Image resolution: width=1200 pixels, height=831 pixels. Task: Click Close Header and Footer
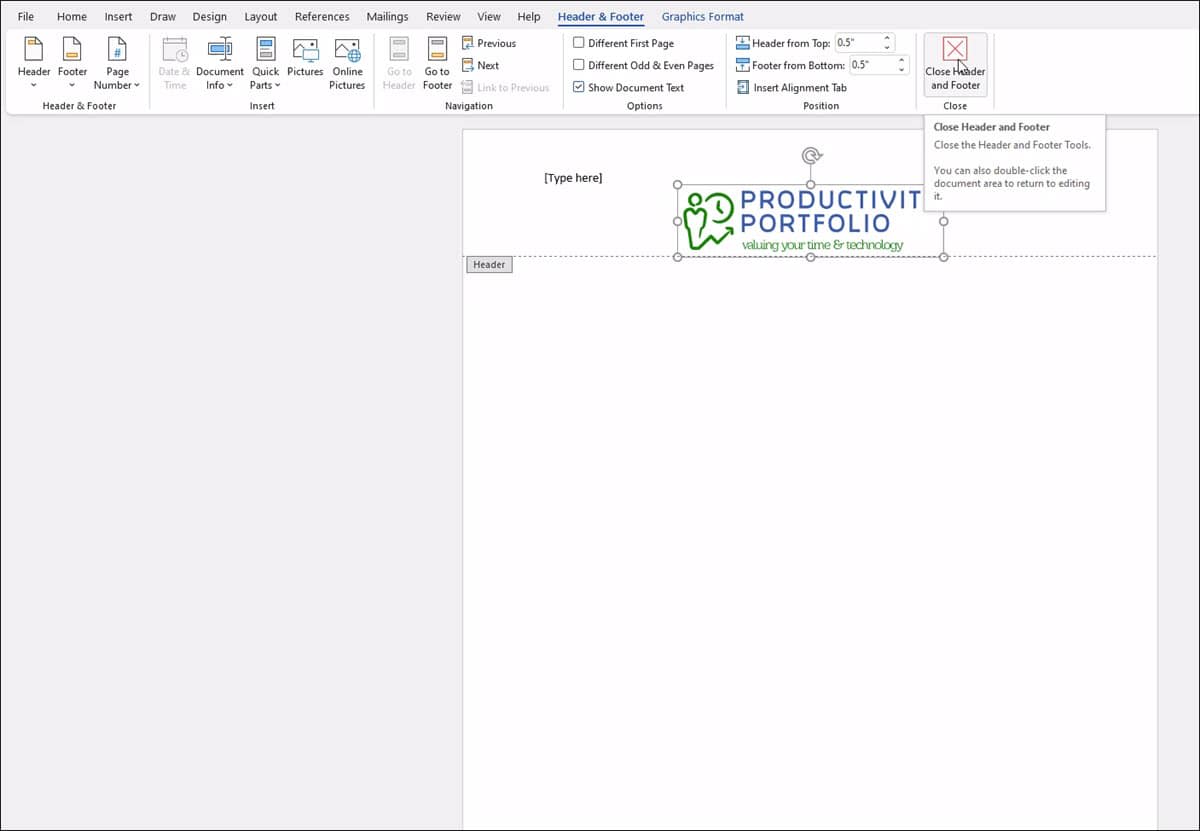(955, 63)
